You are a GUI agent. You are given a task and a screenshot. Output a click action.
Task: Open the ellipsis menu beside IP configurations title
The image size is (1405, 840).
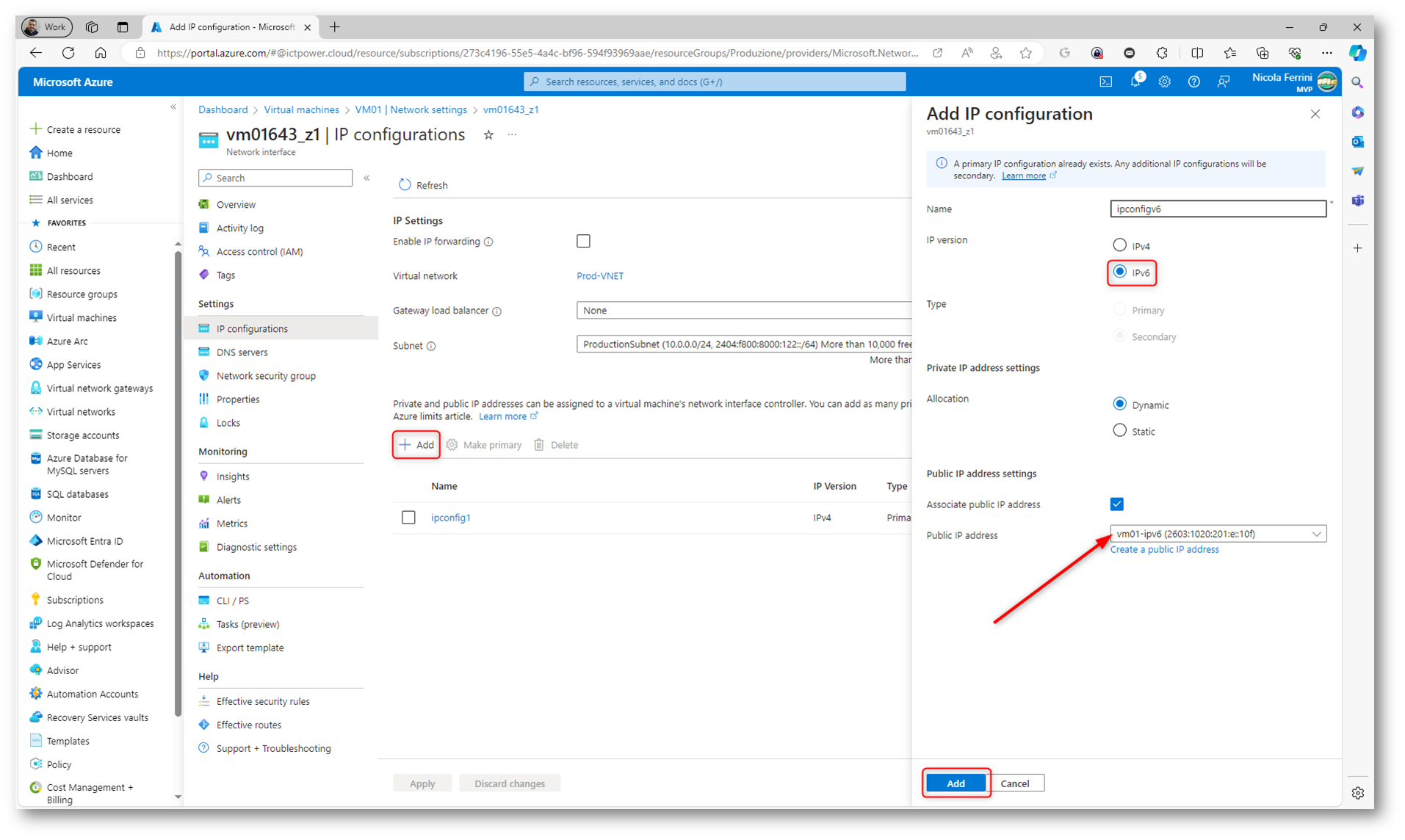coord(512,134)
